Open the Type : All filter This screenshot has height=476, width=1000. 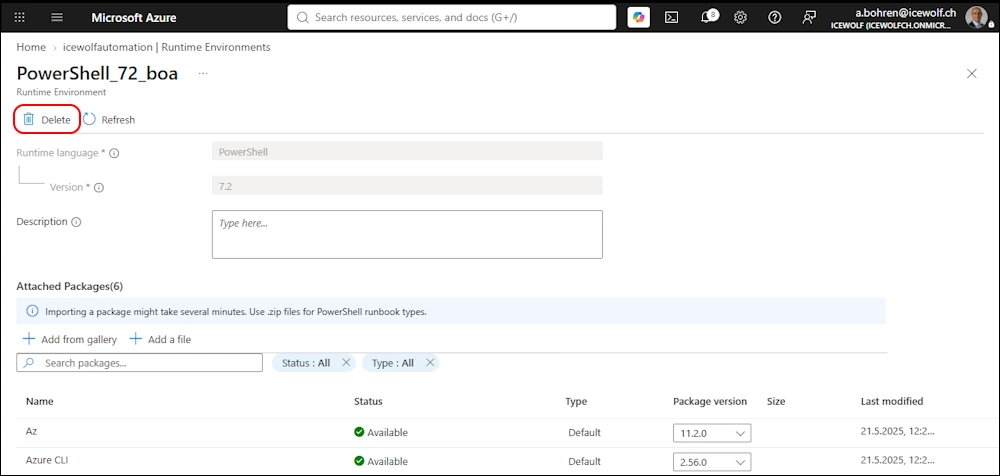coord(393,363)
